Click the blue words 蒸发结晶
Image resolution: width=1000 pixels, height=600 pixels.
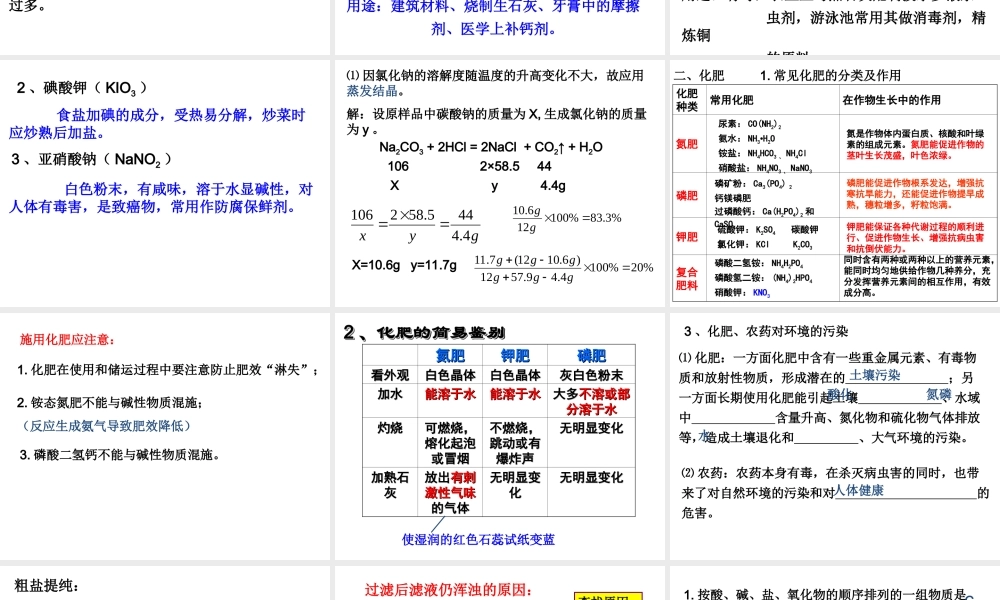(x=372, y=91)
